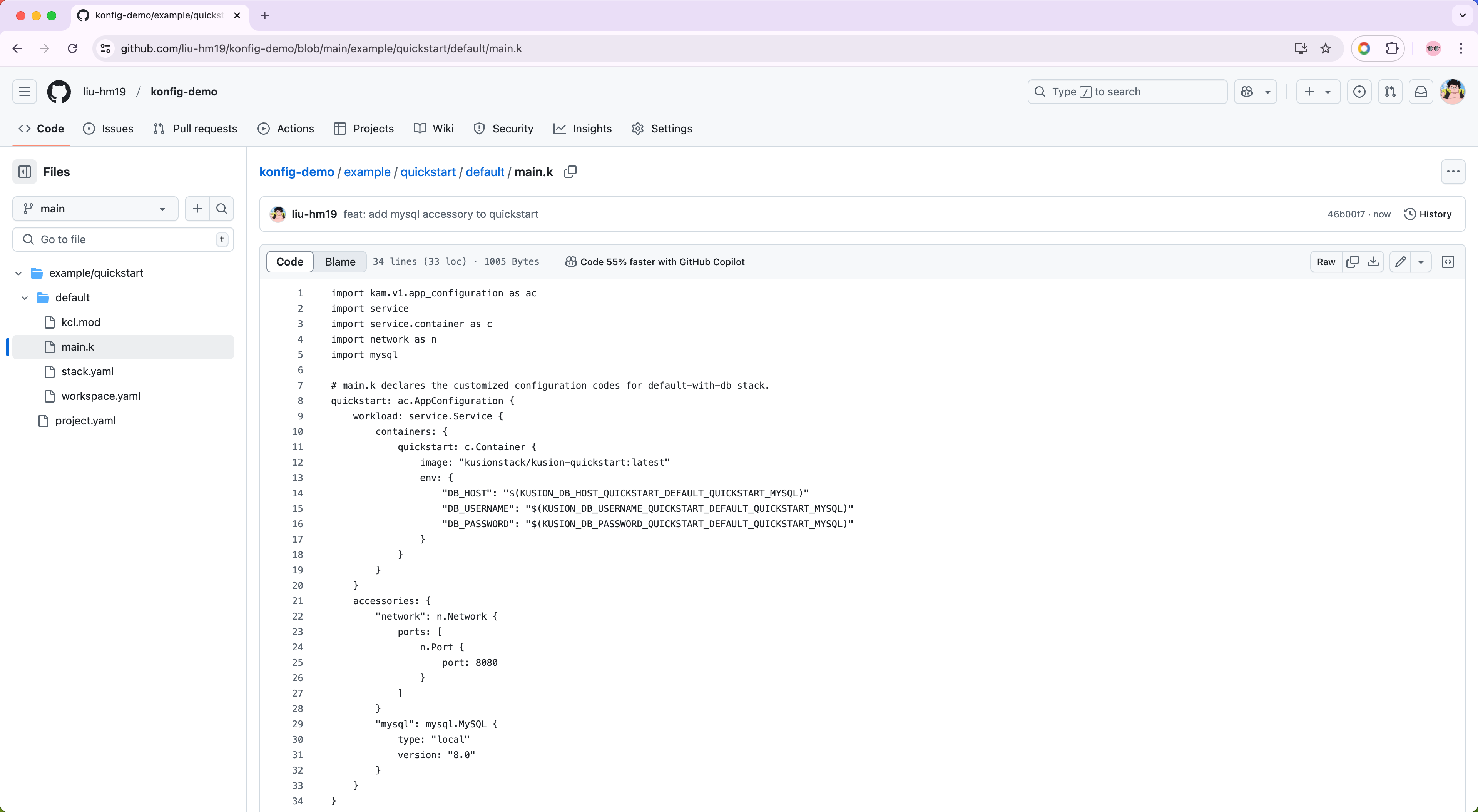The width and height of the screenshot is (1478, 812).
Task: Copy the raw file contents
Action: (1353, 261)
